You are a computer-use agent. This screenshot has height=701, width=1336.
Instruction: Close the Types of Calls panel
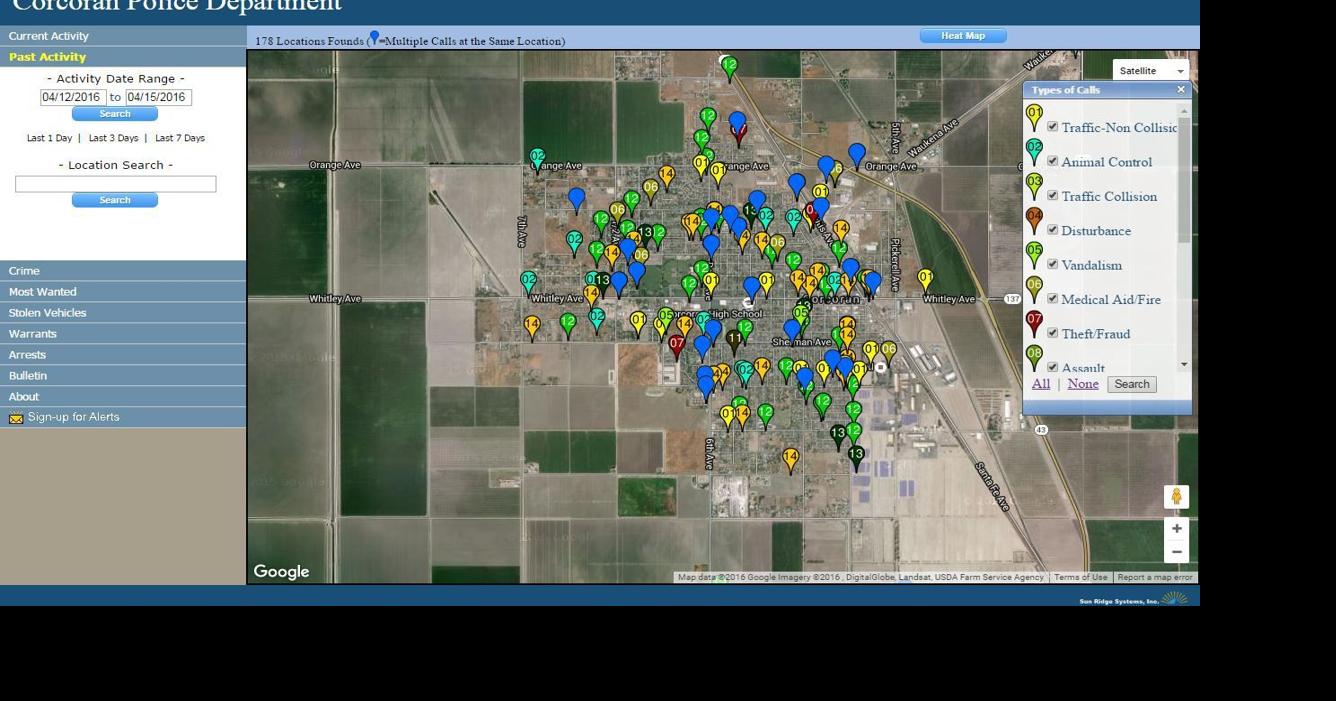coord(1180,90)
